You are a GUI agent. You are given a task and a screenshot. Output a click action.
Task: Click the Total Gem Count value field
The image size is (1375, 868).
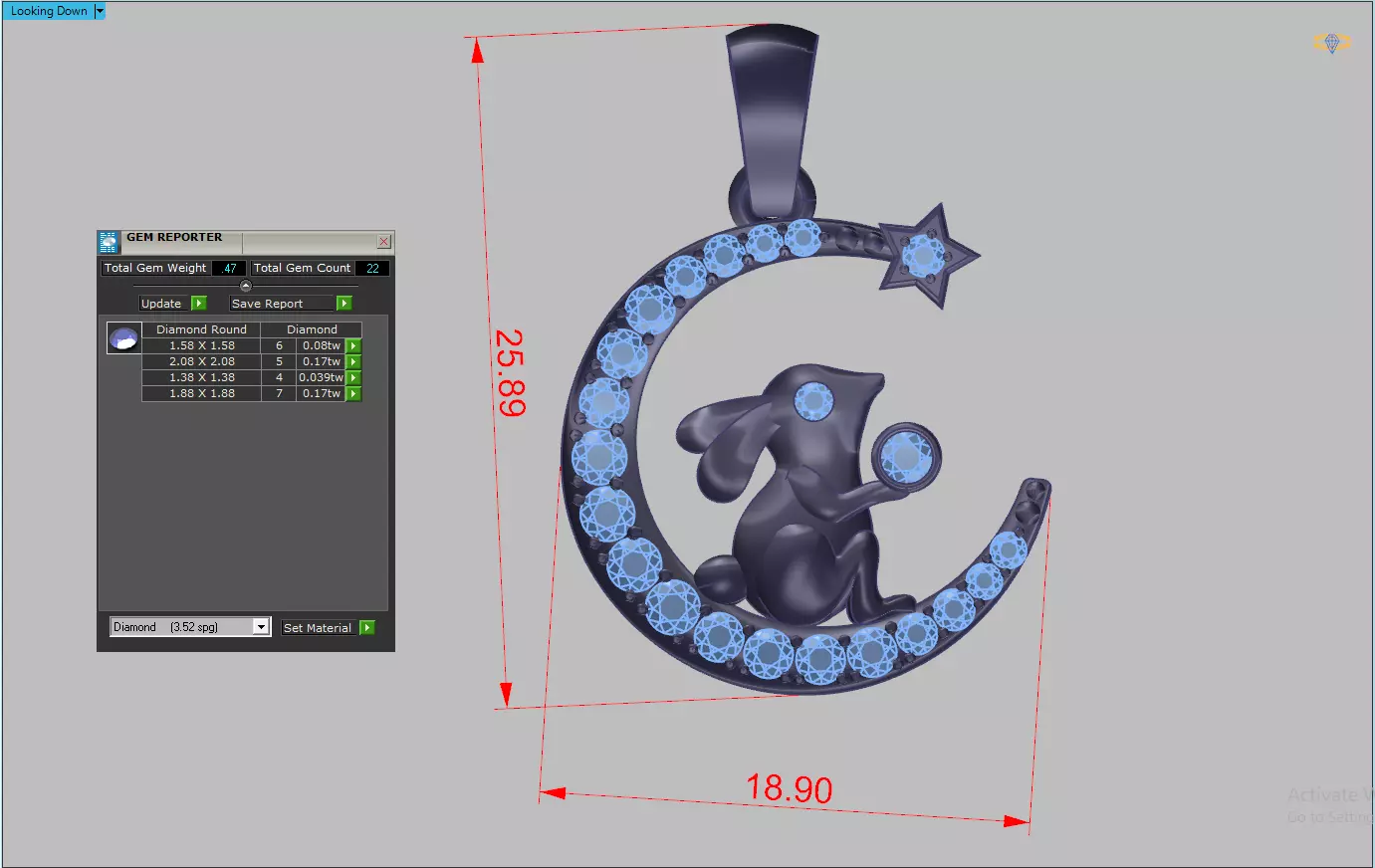[372, 268]
